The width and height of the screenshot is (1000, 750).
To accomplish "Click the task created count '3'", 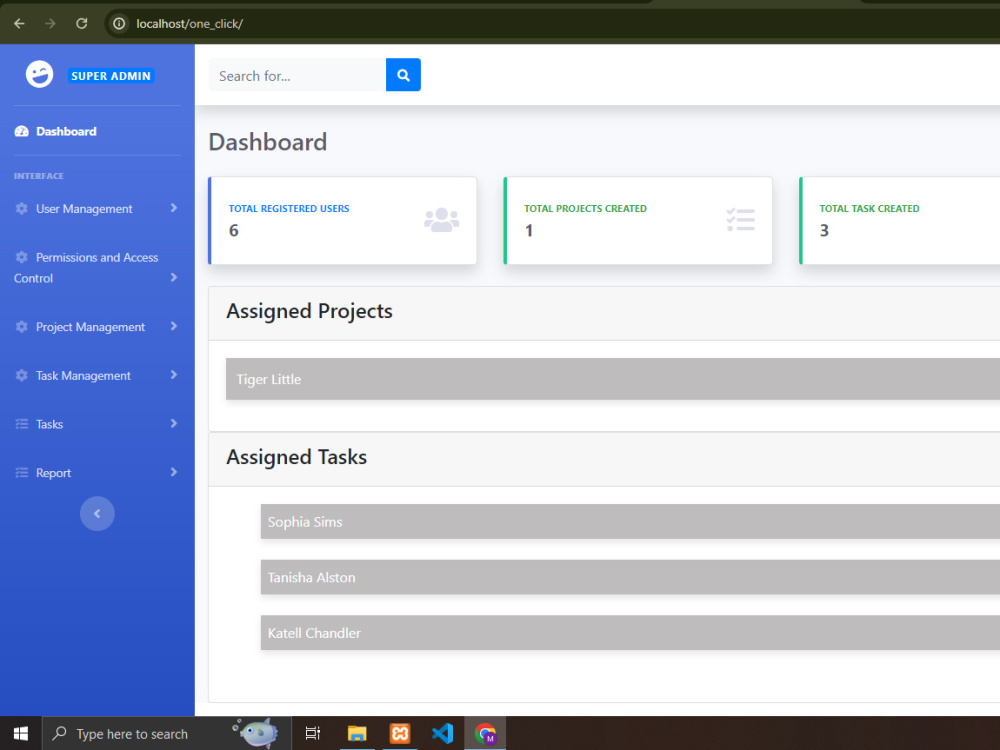I will [x=825, y=230].
